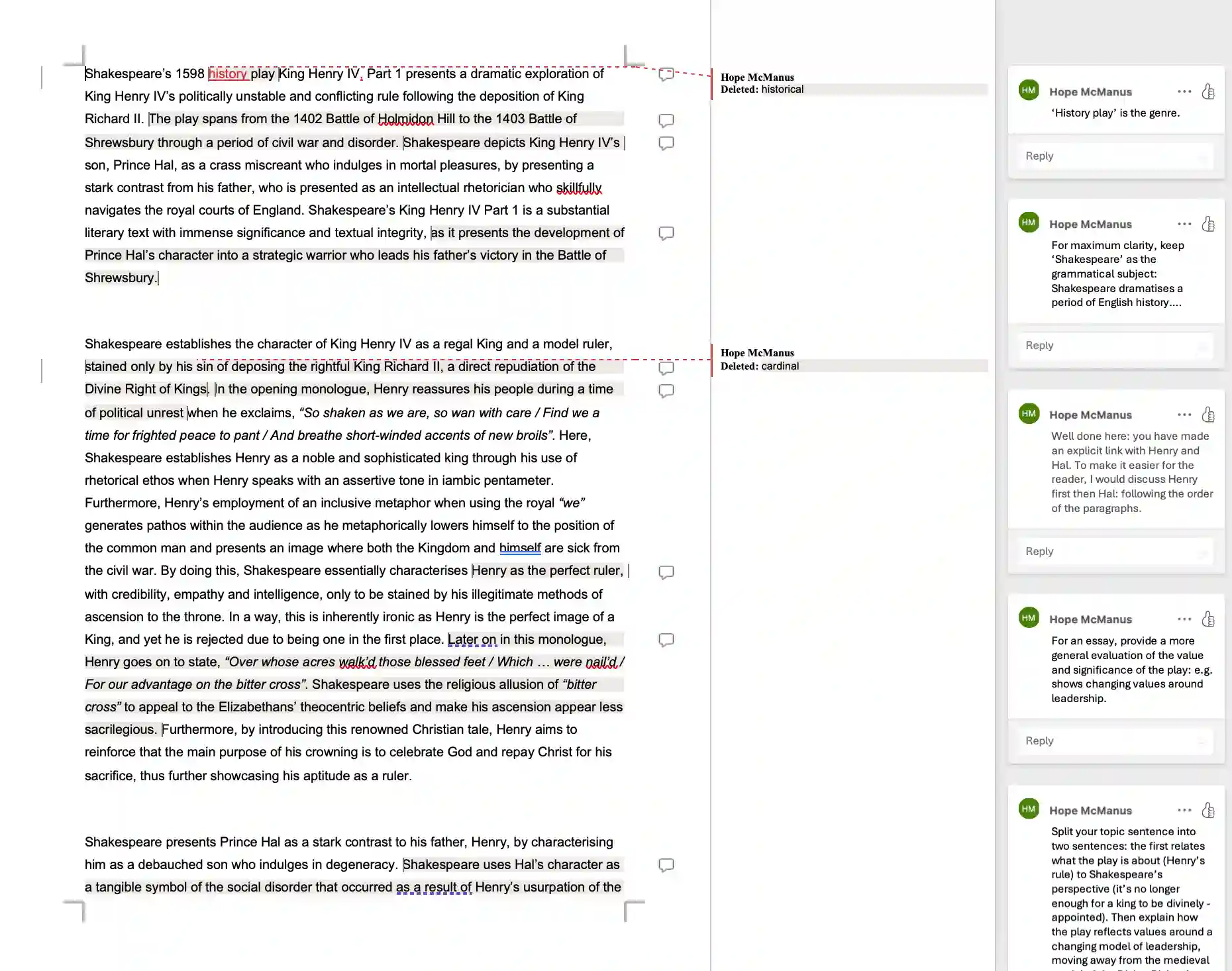Screen dimensions: 1232x971
Task: Click the grammar-flagged word 'himself'
Action: click(x=520, y=548)
